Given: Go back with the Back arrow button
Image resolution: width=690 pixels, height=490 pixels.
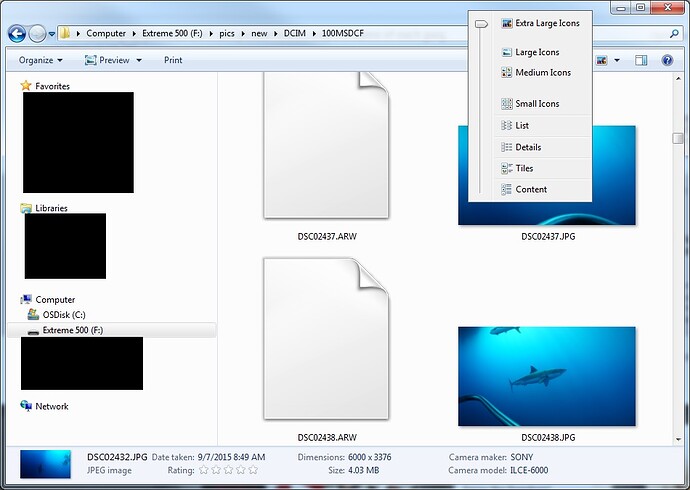Looking at the screenshot, I should [x=17, y=33].
